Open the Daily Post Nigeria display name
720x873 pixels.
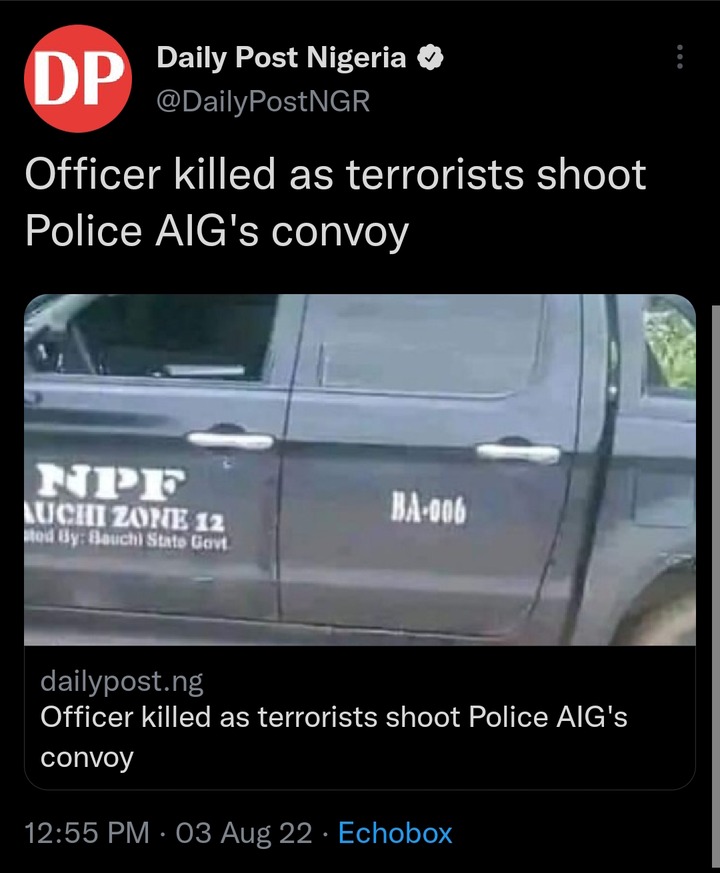click(281, 57)
